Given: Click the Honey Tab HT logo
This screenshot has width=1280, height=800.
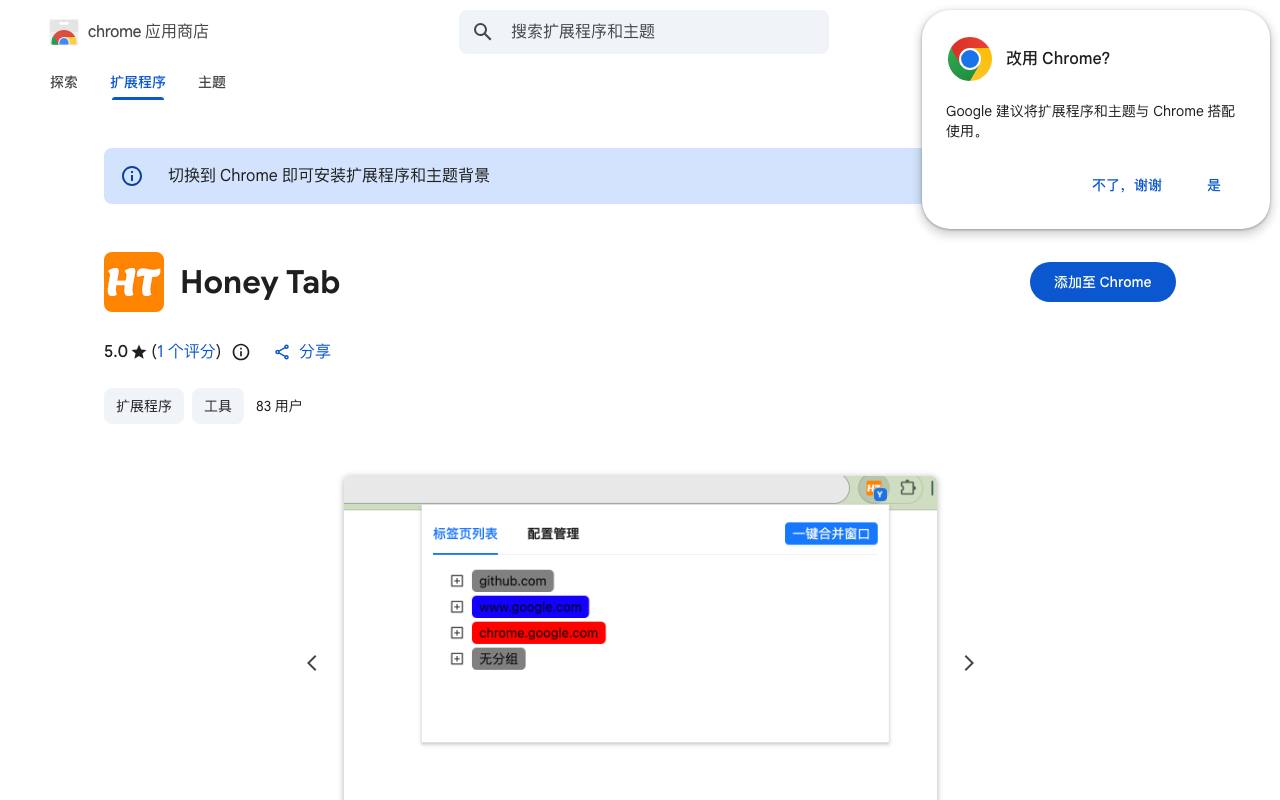Looking at the screenshot, I should [x=134, y=282].
